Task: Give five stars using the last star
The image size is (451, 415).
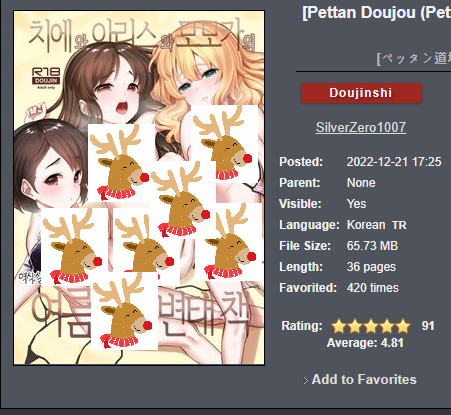Action: [x=403, y=326]
